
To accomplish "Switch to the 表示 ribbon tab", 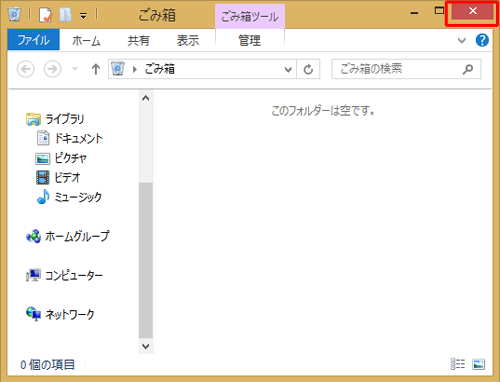I will click(x=188, y=41).
